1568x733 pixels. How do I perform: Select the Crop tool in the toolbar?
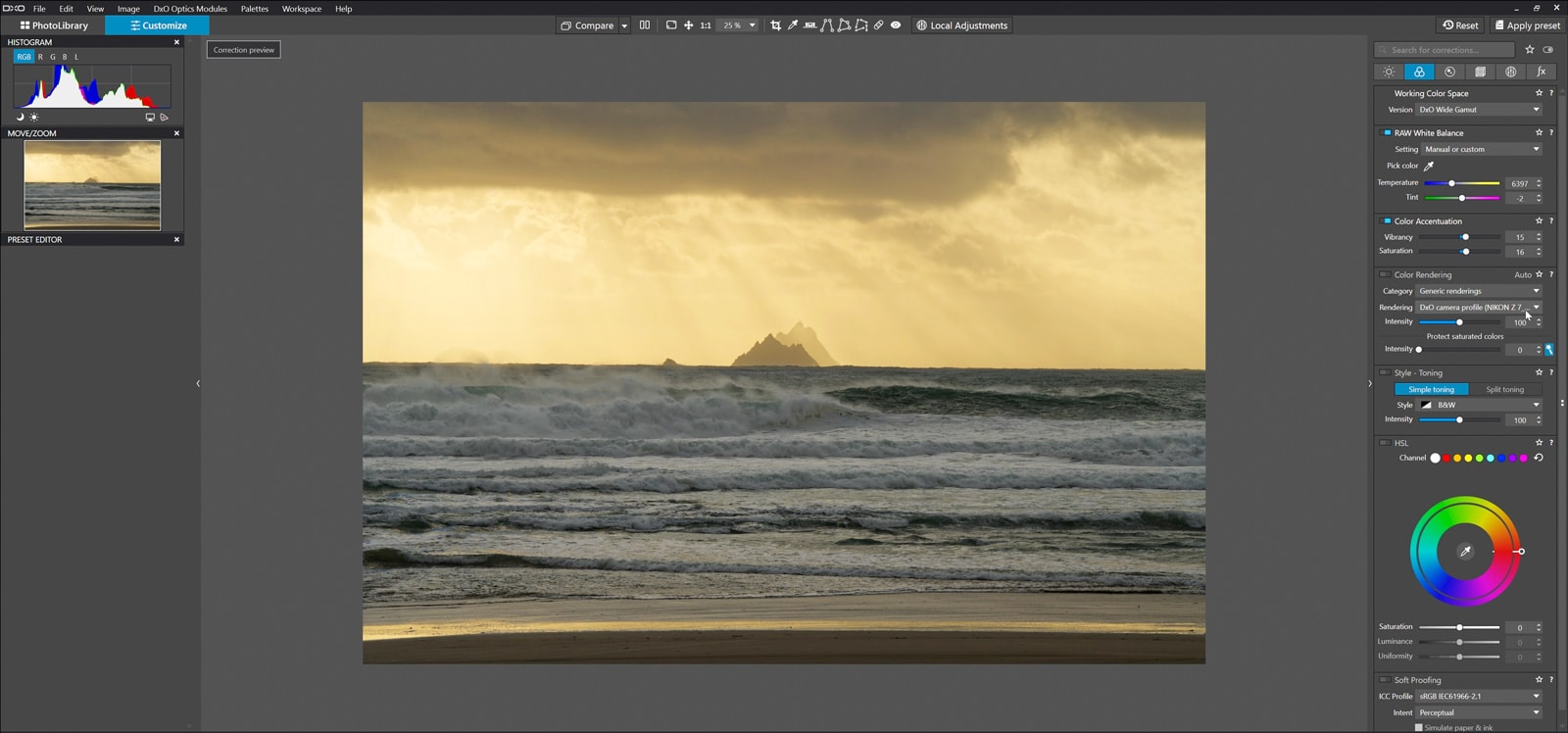[775, 25]
